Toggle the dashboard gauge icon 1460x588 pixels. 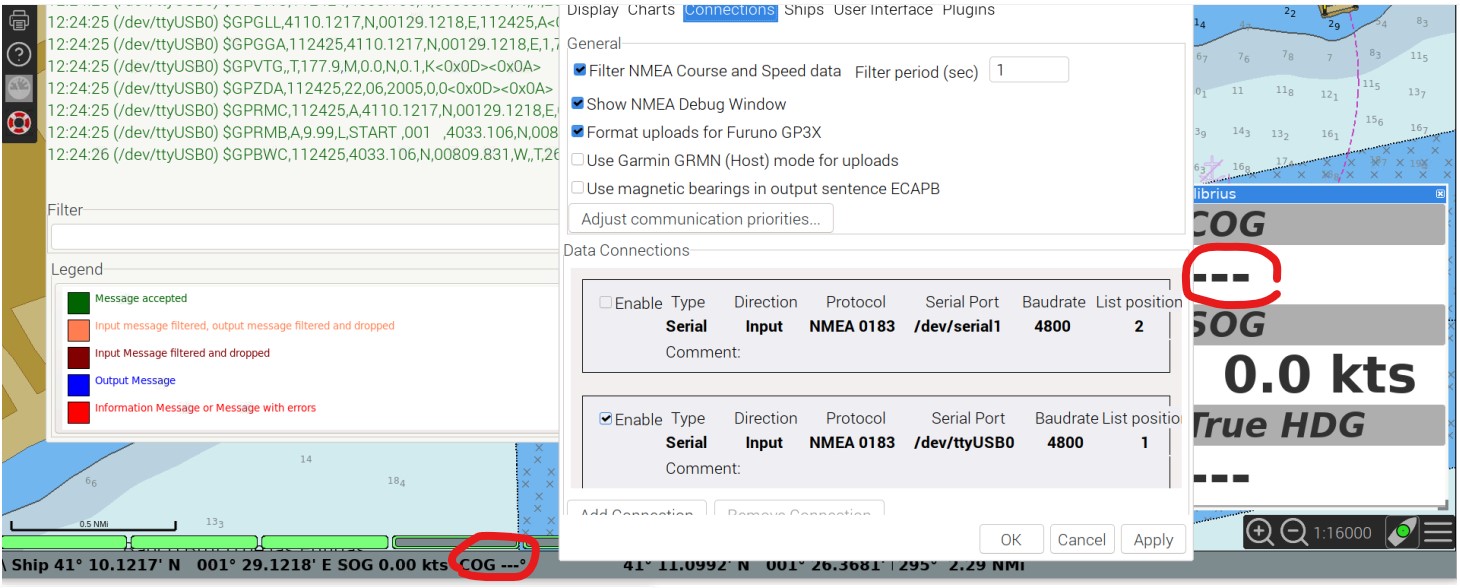(x=18, y=88)
